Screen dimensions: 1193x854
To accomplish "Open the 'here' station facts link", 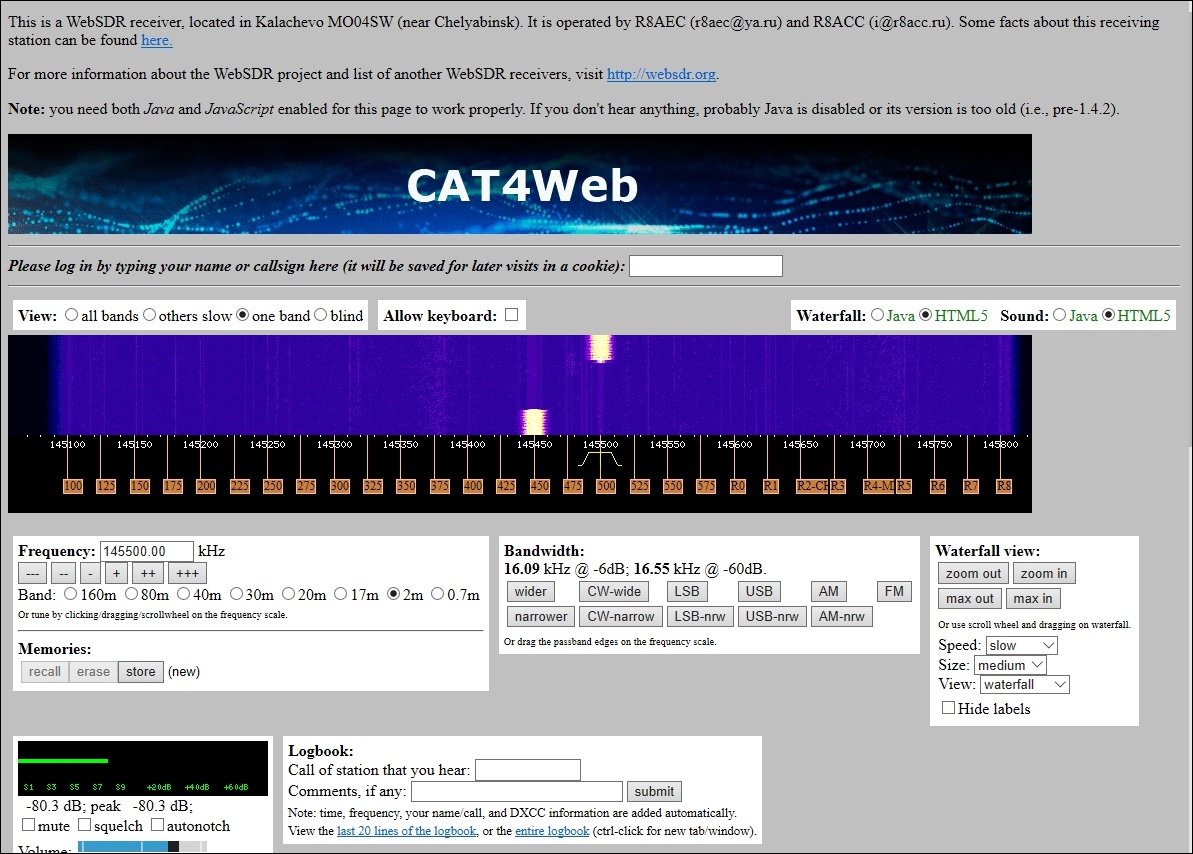I will [157, 40].
